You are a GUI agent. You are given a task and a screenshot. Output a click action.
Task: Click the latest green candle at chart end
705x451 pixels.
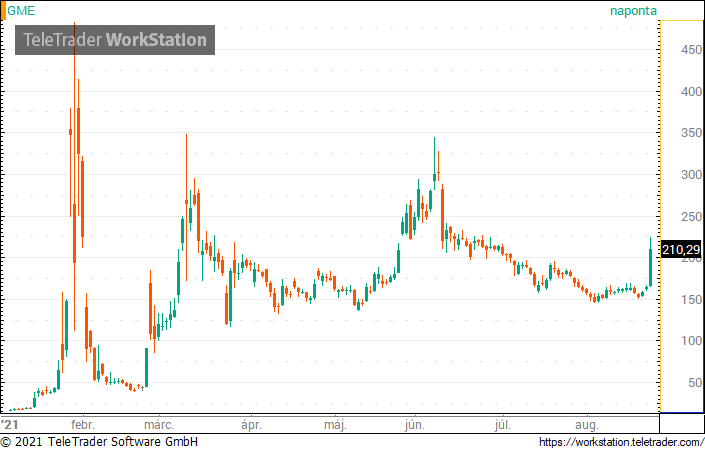(x=650, y=263)
